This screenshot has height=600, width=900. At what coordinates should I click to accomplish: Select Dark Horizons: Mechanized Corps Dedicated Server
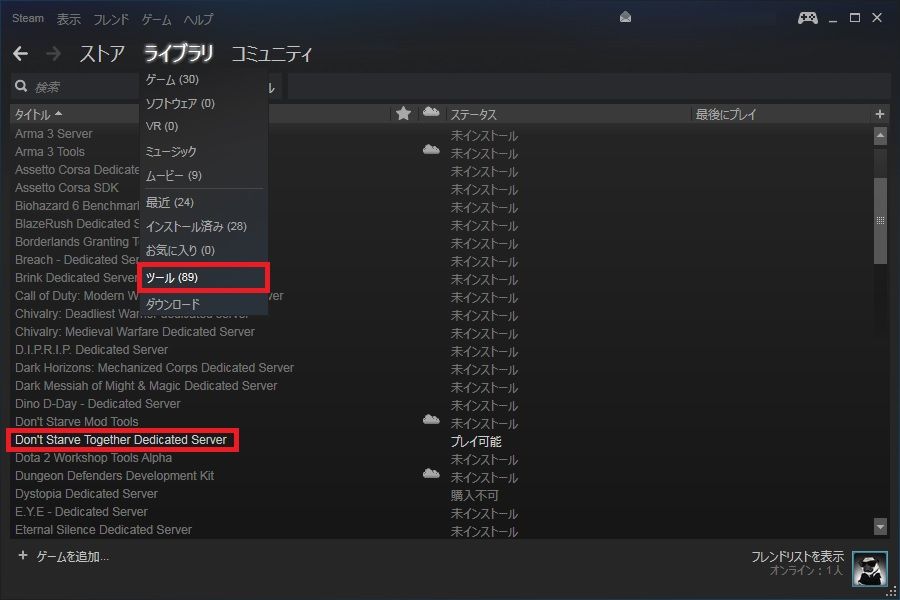[154, 367]
